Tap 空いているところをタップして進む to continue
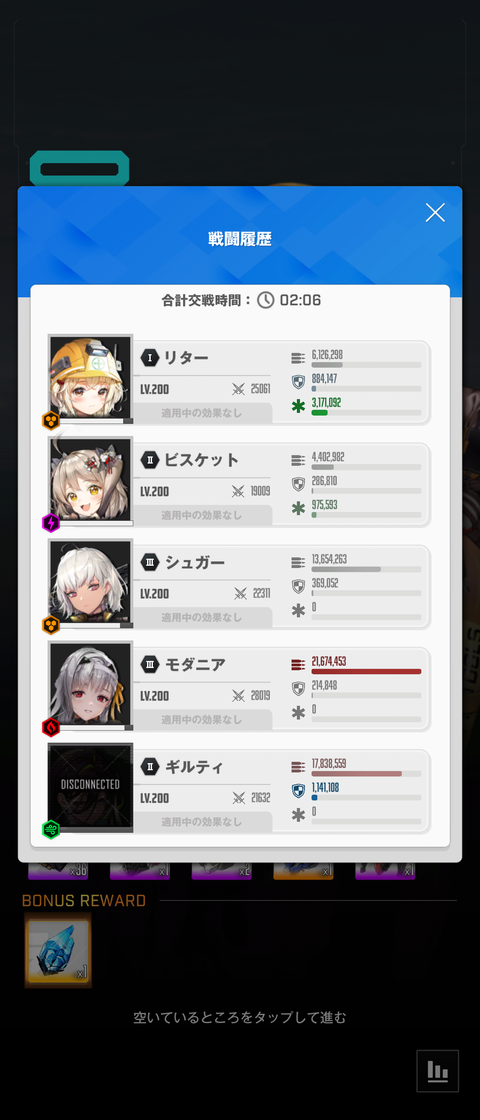480x1120 pixels. [x=240, y=1017]
